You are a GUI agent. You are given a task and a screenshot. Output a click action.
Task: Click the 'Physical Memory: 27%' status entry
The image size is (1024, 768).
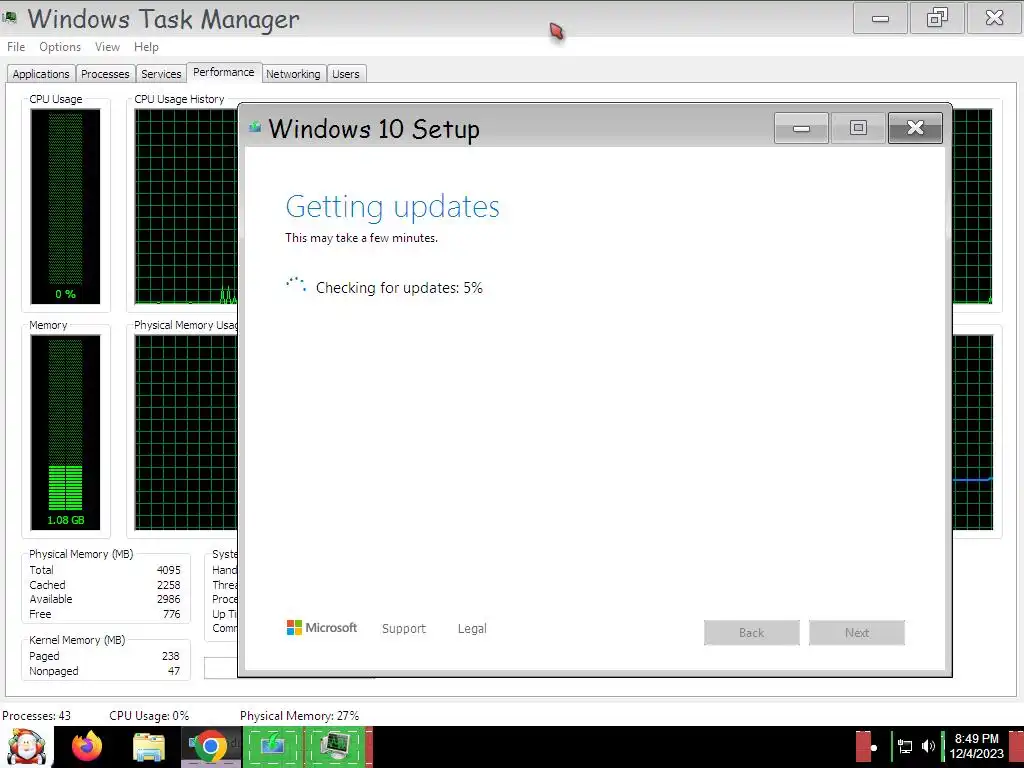coord(299,716)
